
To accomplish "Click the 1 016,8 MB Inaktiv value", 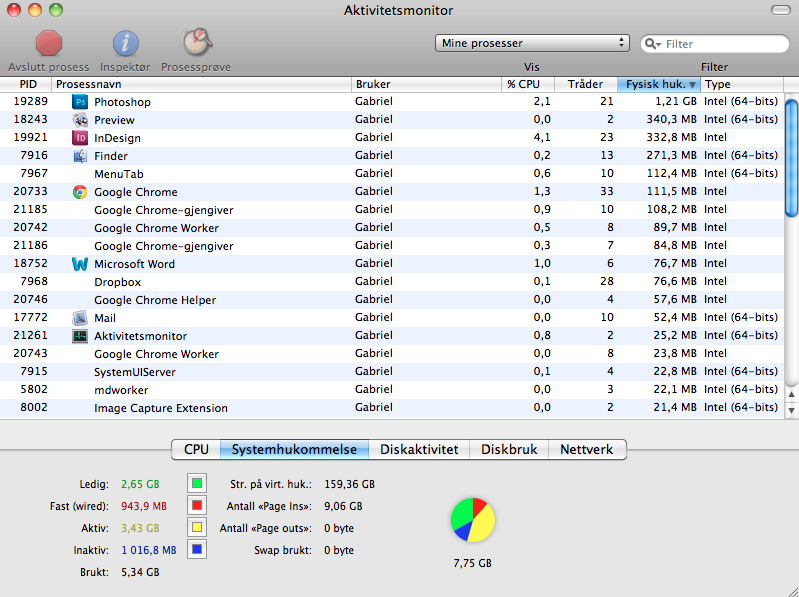I will coord(149,550).
